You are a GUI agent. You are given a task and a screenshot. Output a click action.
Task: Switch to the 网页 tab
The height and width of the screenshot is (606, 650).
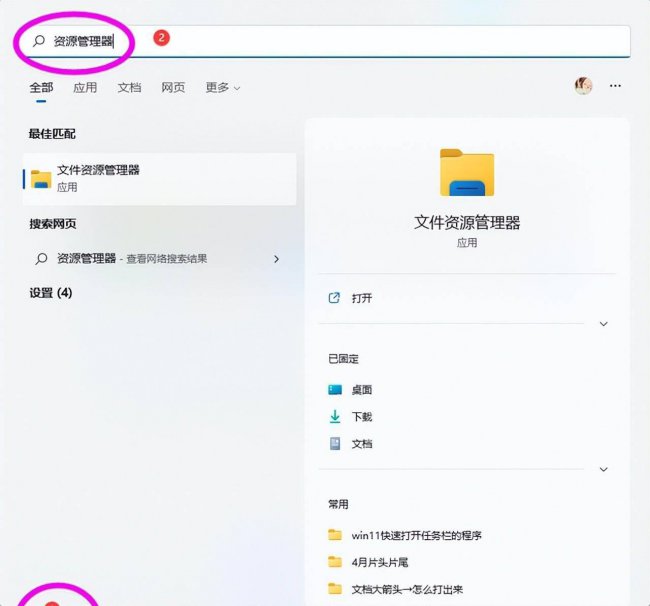point(173,87)
